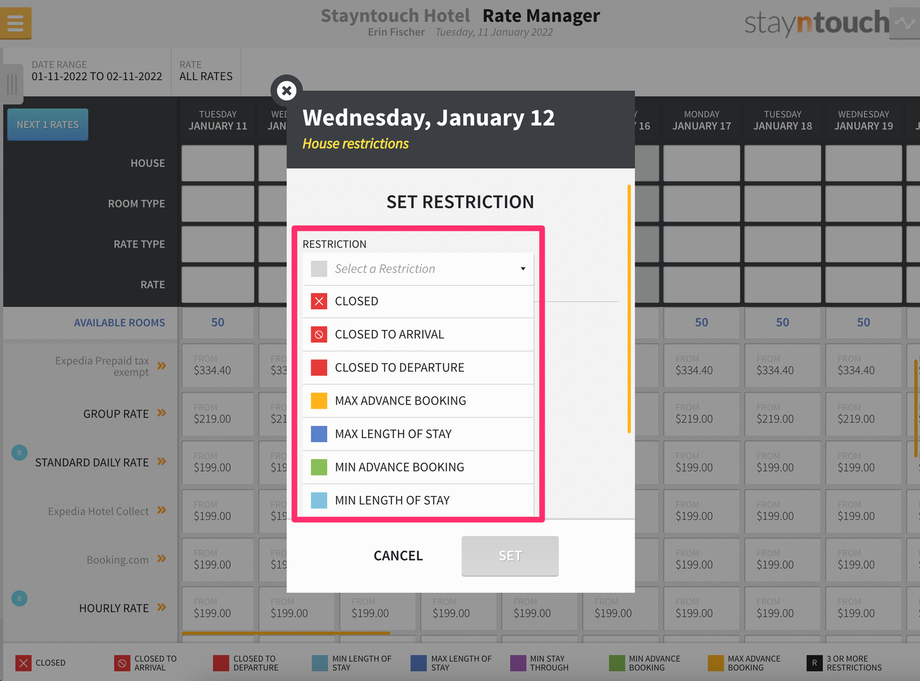Click the Closed to Arrival icon in list
Viewport: 920px width, 681px height.
click(x=319, y=334)
